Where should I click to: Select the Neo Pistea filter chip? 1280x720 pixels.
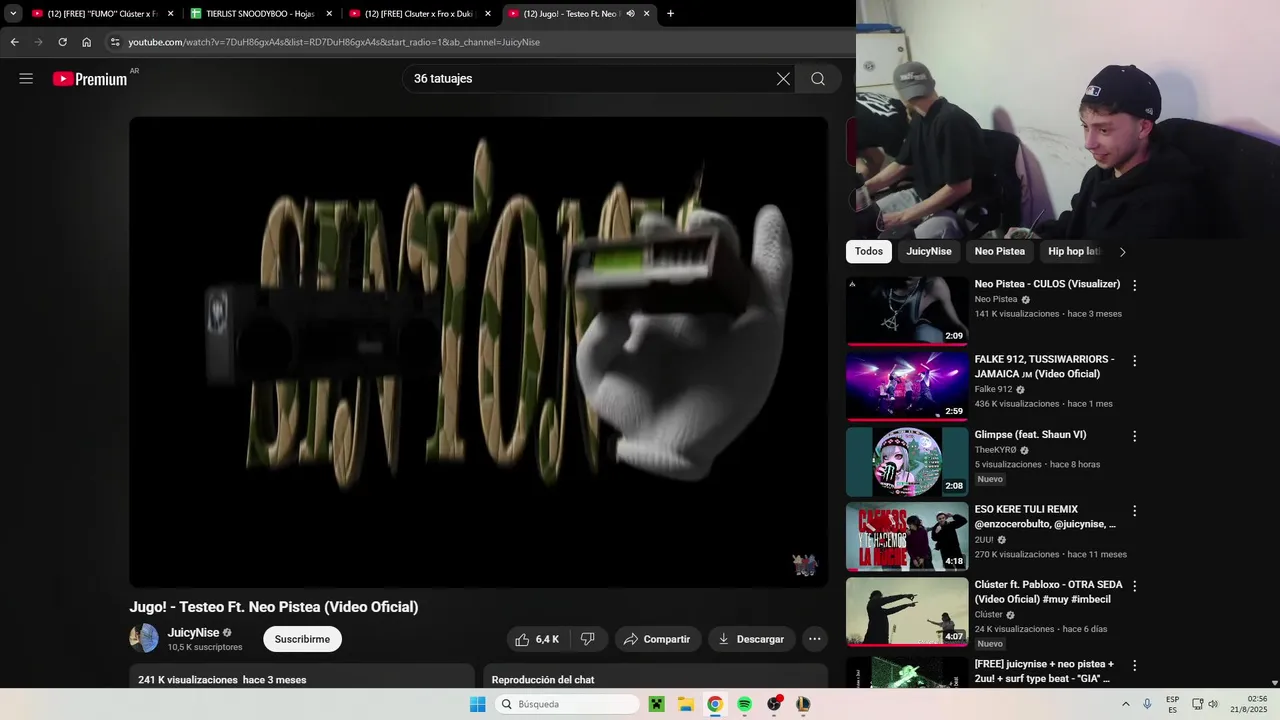(x=1000, y=251)
